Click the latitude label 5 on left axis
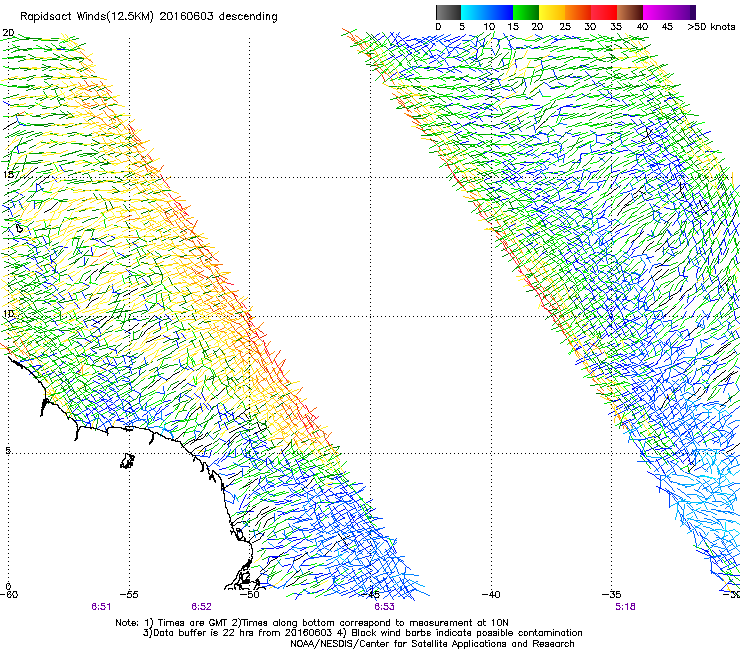Screen dimensions: 740x650 (8, 451)
